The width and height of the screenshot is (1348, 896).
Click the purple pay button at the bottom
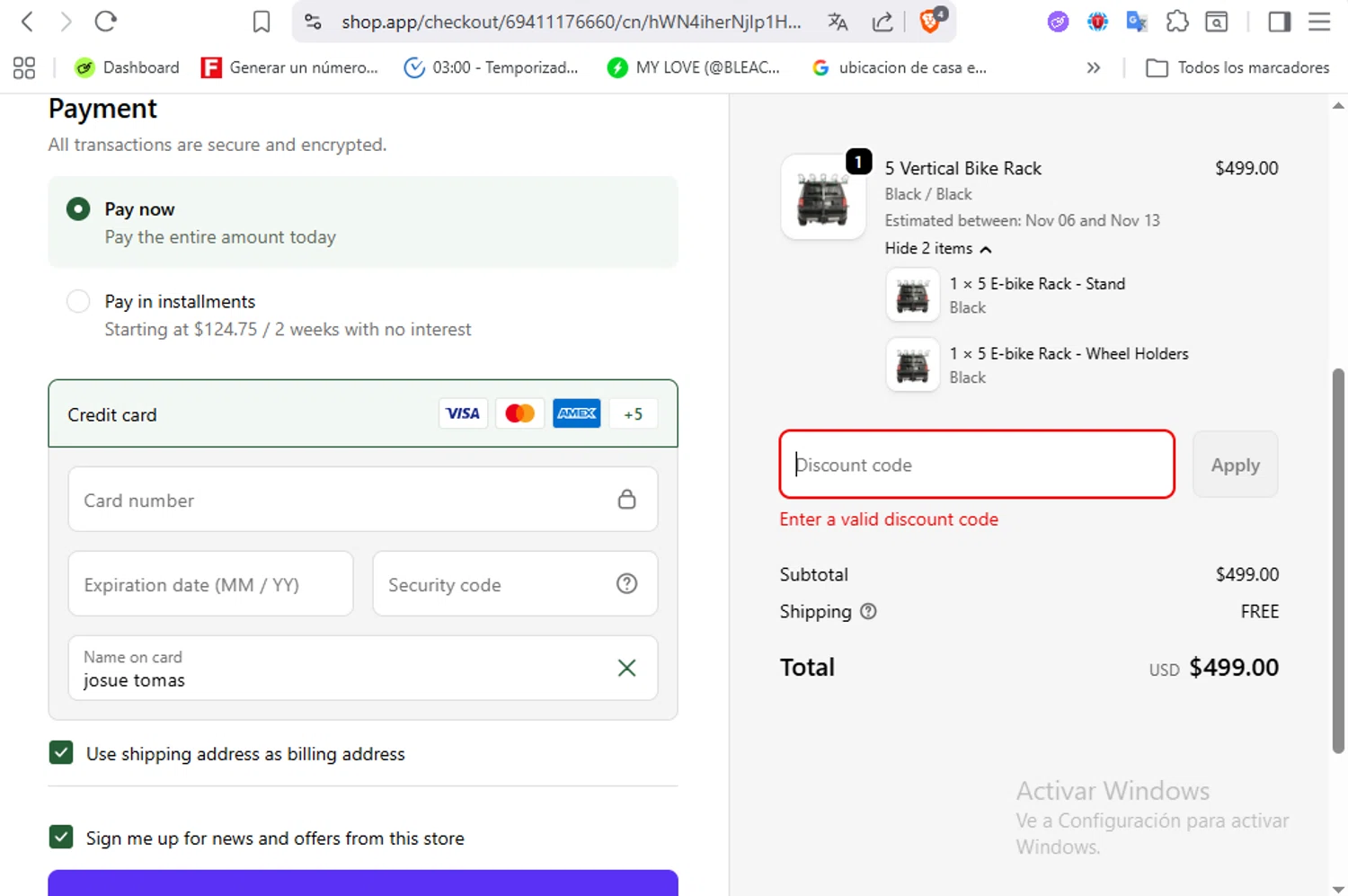click(x=363, y=883)
